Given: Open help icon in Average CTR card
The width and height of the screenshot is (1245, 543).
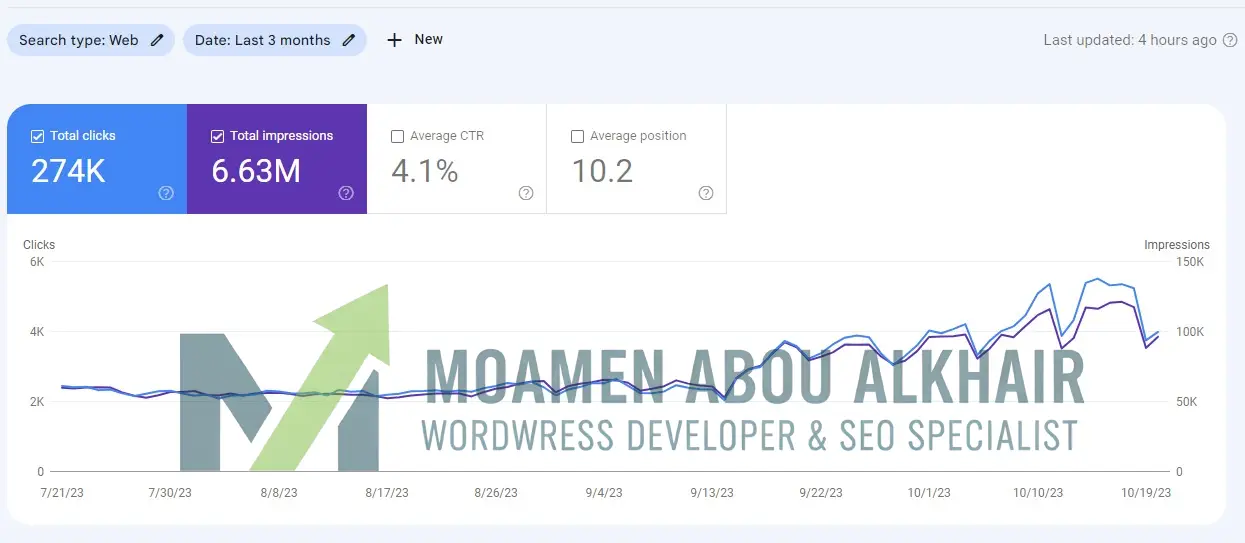Looking at the screenshot, I should pos(526,193).
